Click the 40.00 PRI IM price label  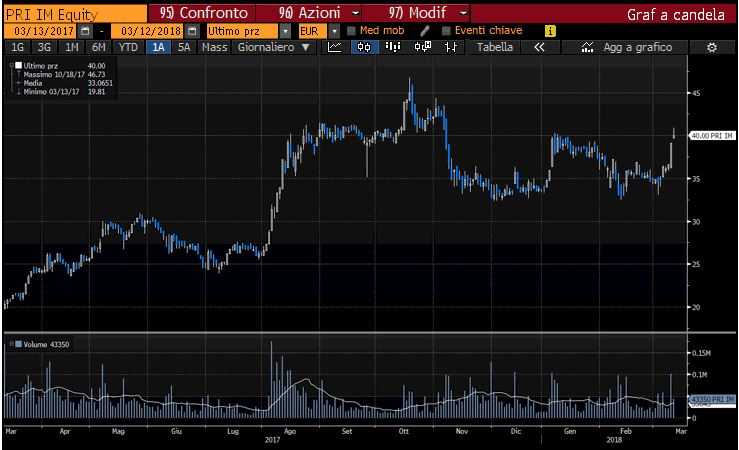pos(712,136)
